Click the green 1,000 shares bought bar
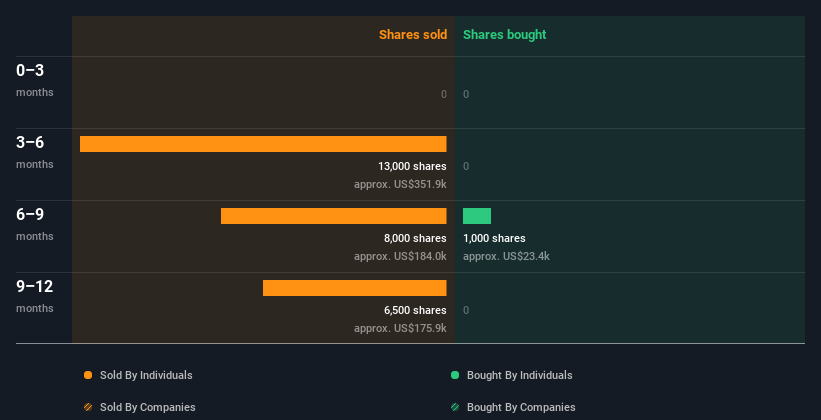 click(x=477, y=216)
